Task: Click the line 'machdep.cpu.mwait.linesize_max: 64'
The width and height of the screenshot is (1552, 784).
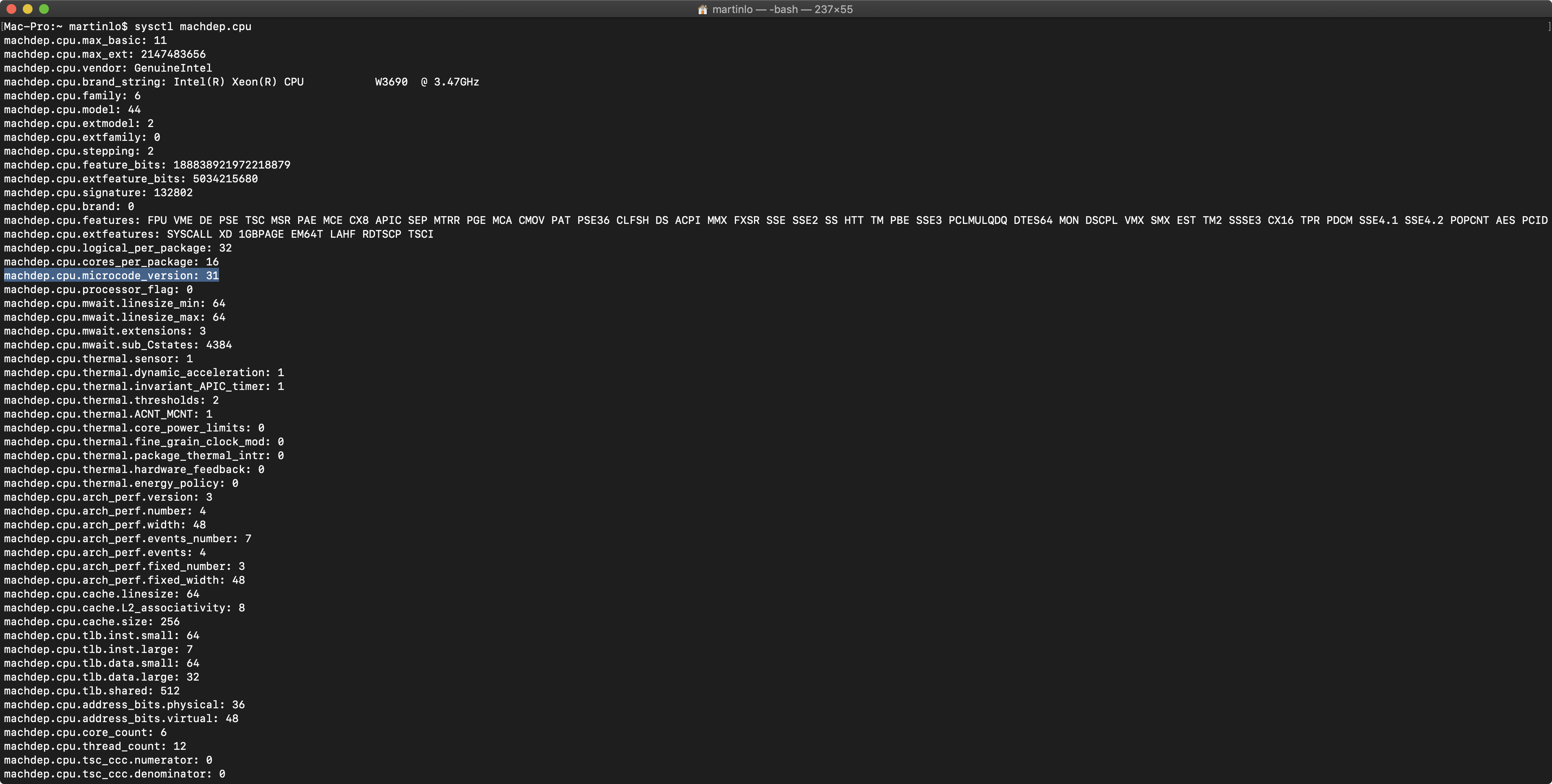Action: (x=114, y=318)
